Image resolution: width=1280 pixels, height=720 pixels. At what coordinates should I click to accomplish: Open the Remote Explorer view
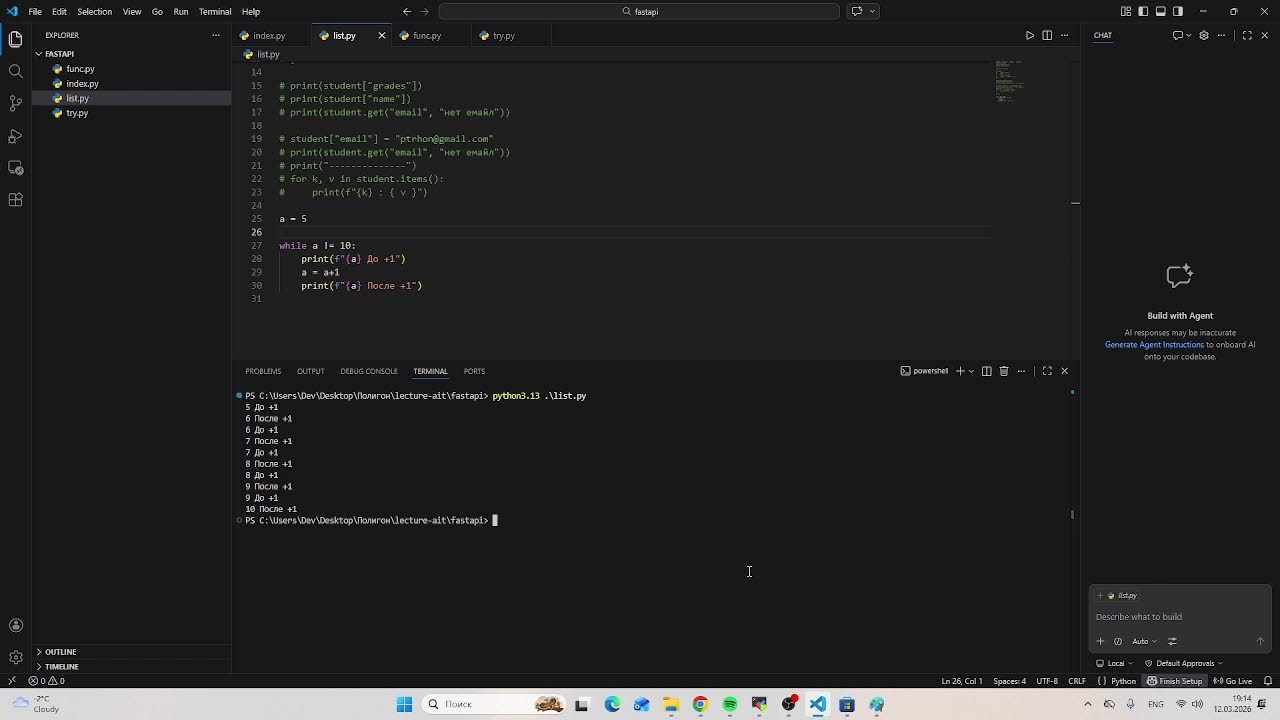[x=15, y=167]
